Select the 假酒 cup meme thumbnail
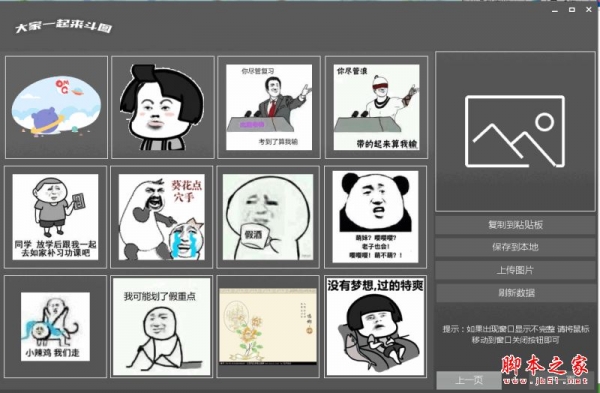600x393 pixels. [x=268, y=217]
